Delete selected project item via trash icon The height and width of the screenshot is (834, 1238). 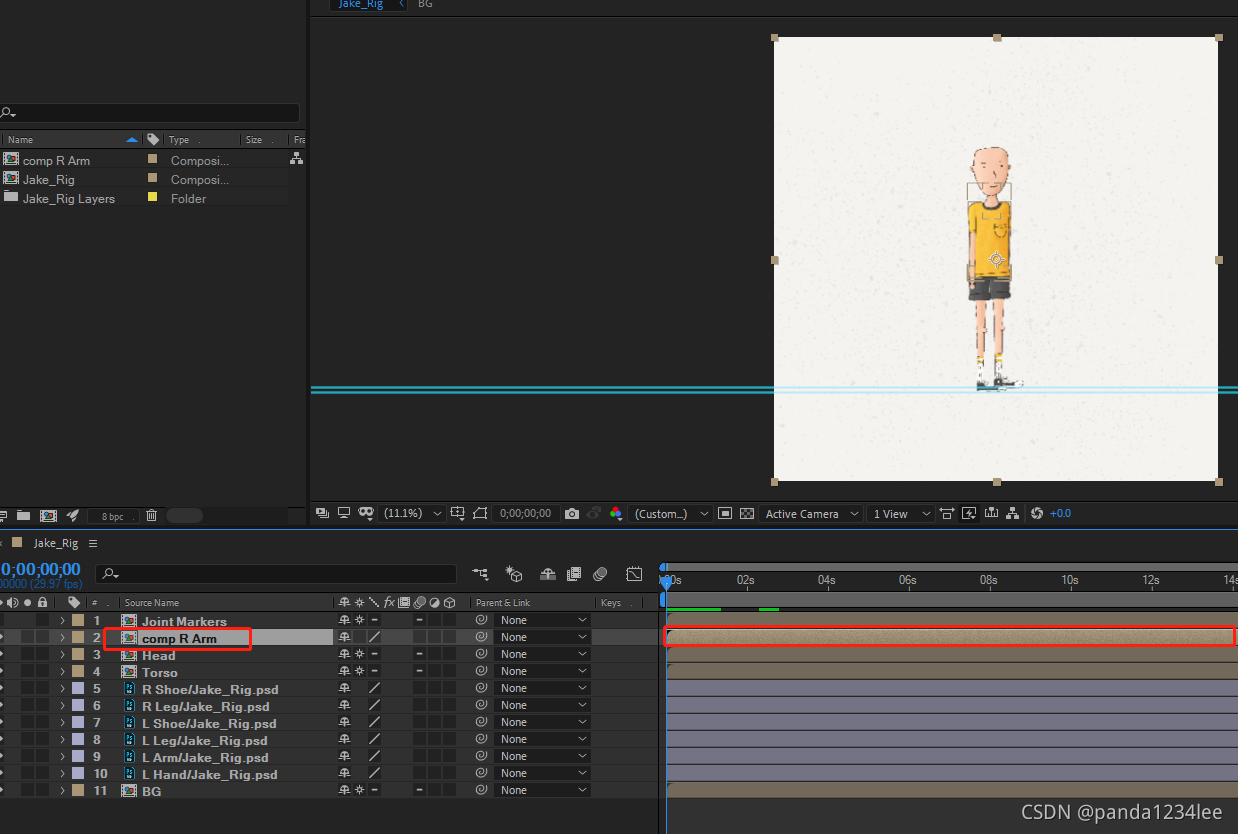tap(152, 516)
